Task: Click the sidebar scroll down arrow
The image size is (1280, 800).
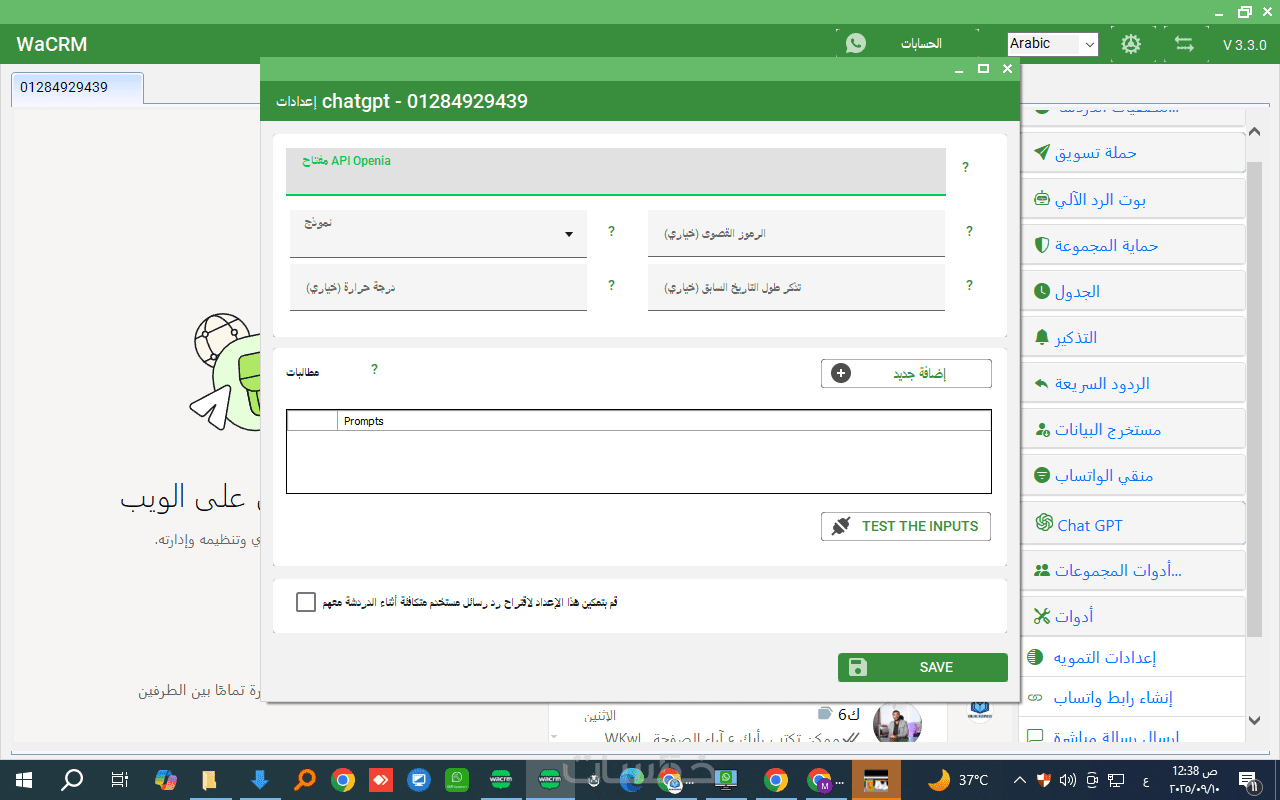Action: 1255,719
